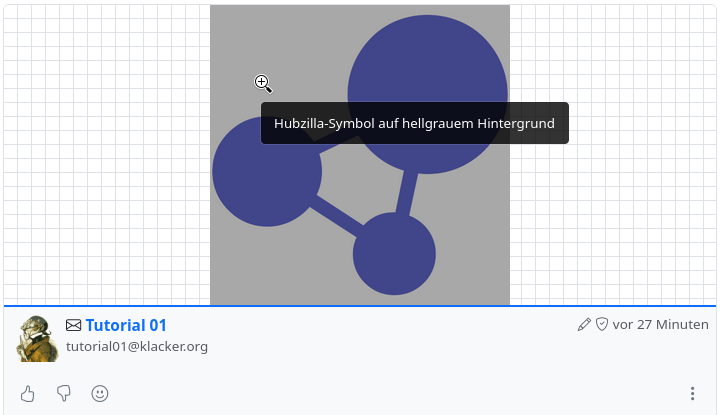Click the grid area right of image
Image resolution: width=720 pixels, height=415 pixels.
(612, 200)
